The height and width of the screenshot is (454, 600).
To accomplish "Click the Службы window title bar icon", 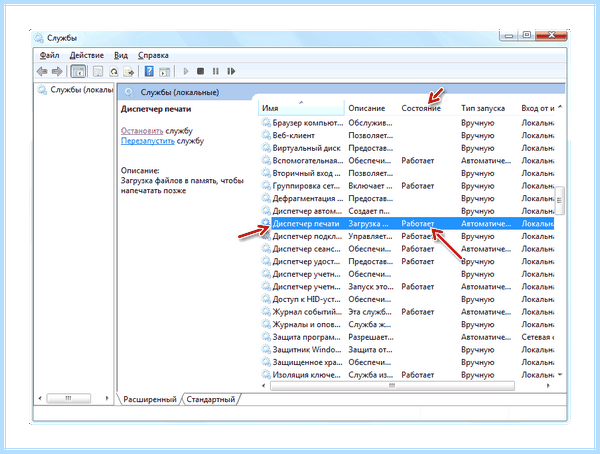I will 39,38.
